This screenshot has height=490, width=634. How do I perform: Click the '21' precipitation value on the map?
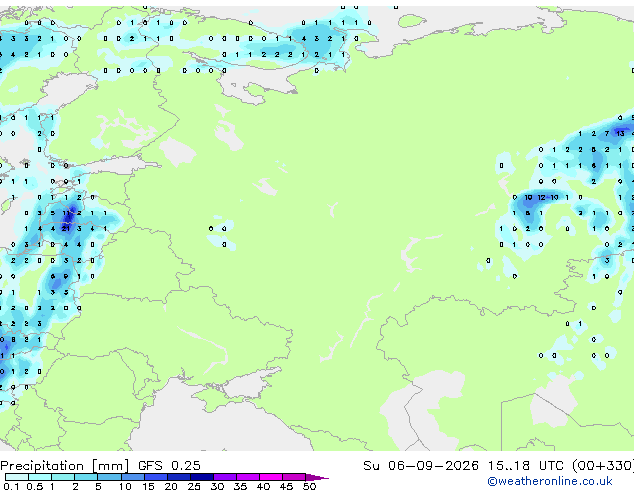click(66, 229)
